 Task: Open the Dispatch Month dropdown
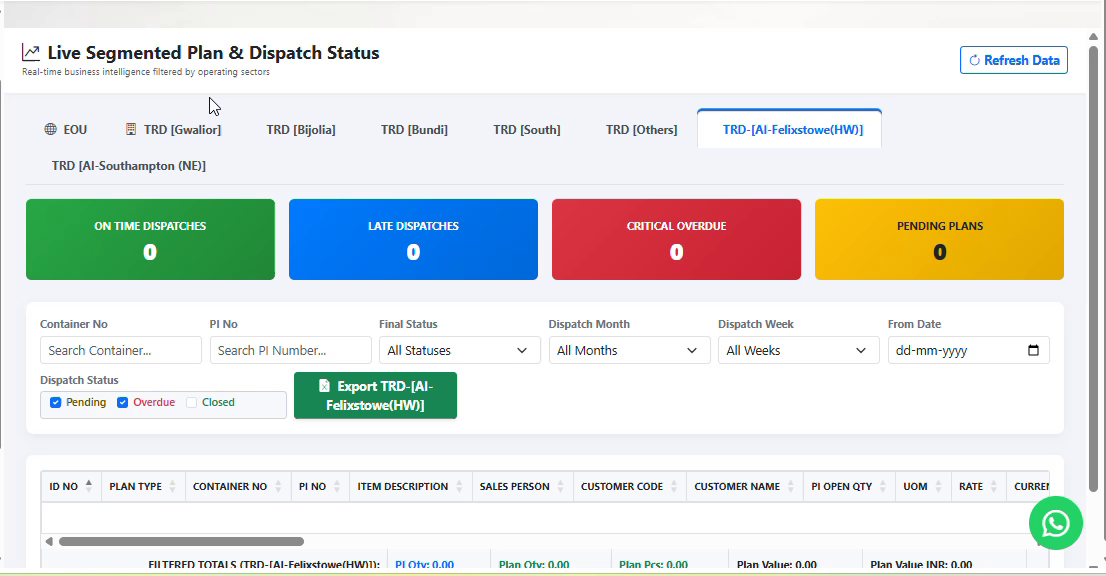[x=629, y=350]
